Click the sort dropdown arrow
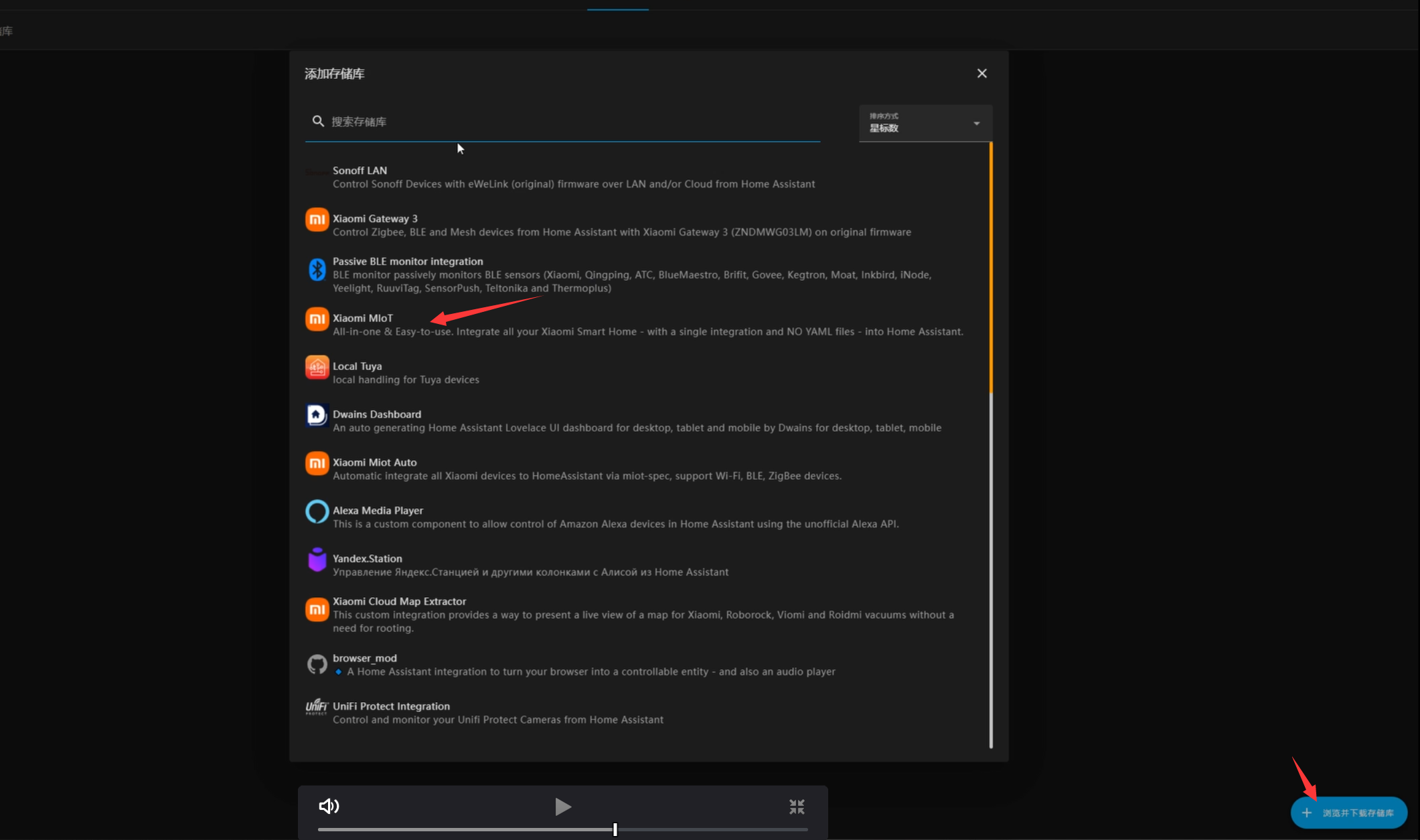 pyautogui.click(x=977, y=123)
